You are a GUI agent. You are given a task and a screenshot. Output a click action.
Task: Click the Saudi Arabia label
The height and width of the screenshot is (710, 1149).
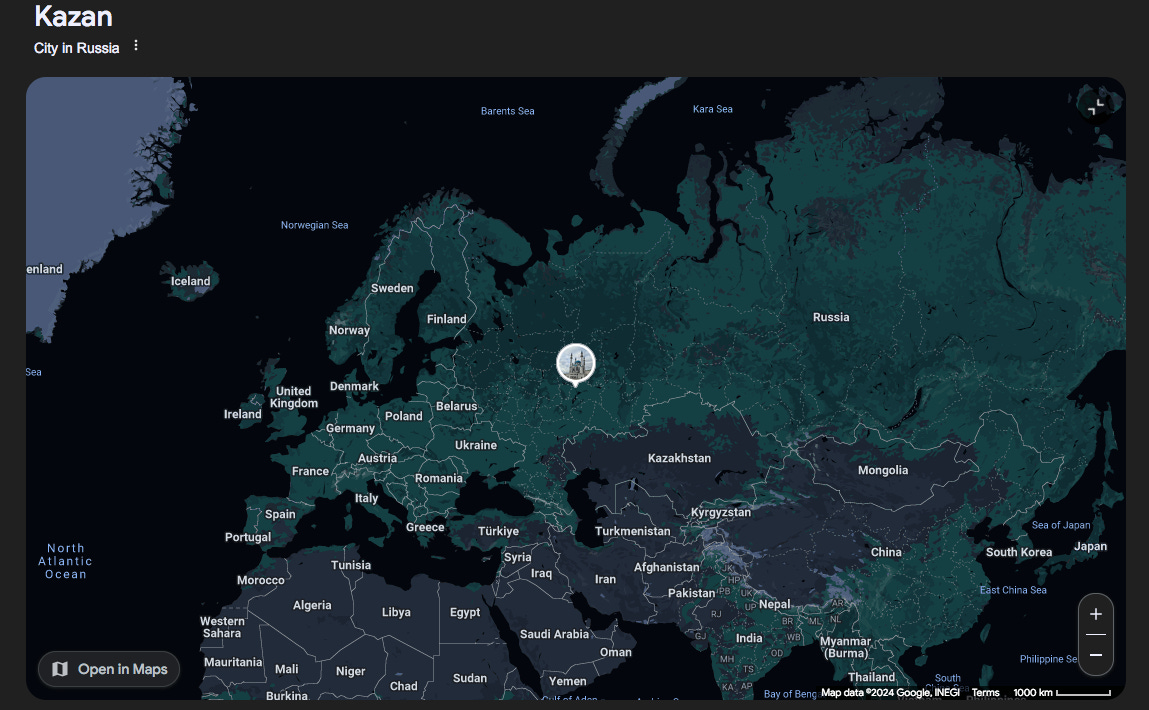pos(554,635)
